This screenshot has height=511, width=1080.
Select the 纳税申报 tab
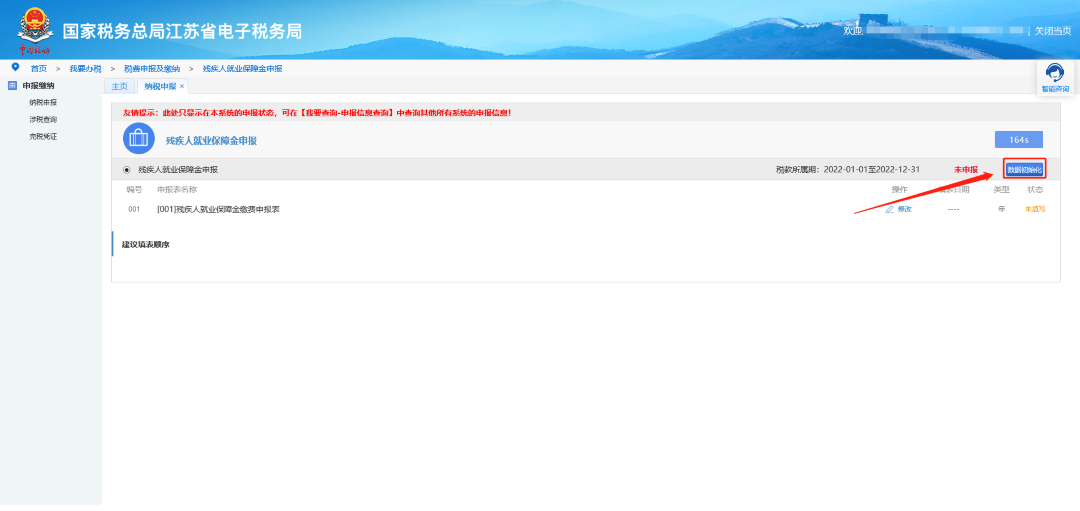(159, 87)
